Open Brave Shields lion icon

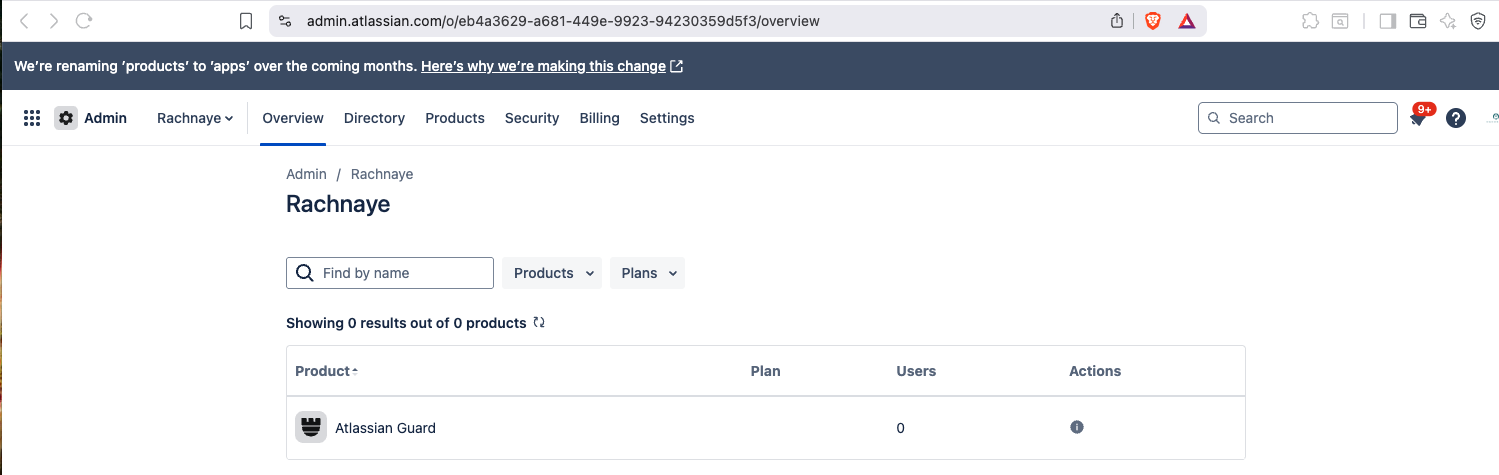tap(1152, 21)
